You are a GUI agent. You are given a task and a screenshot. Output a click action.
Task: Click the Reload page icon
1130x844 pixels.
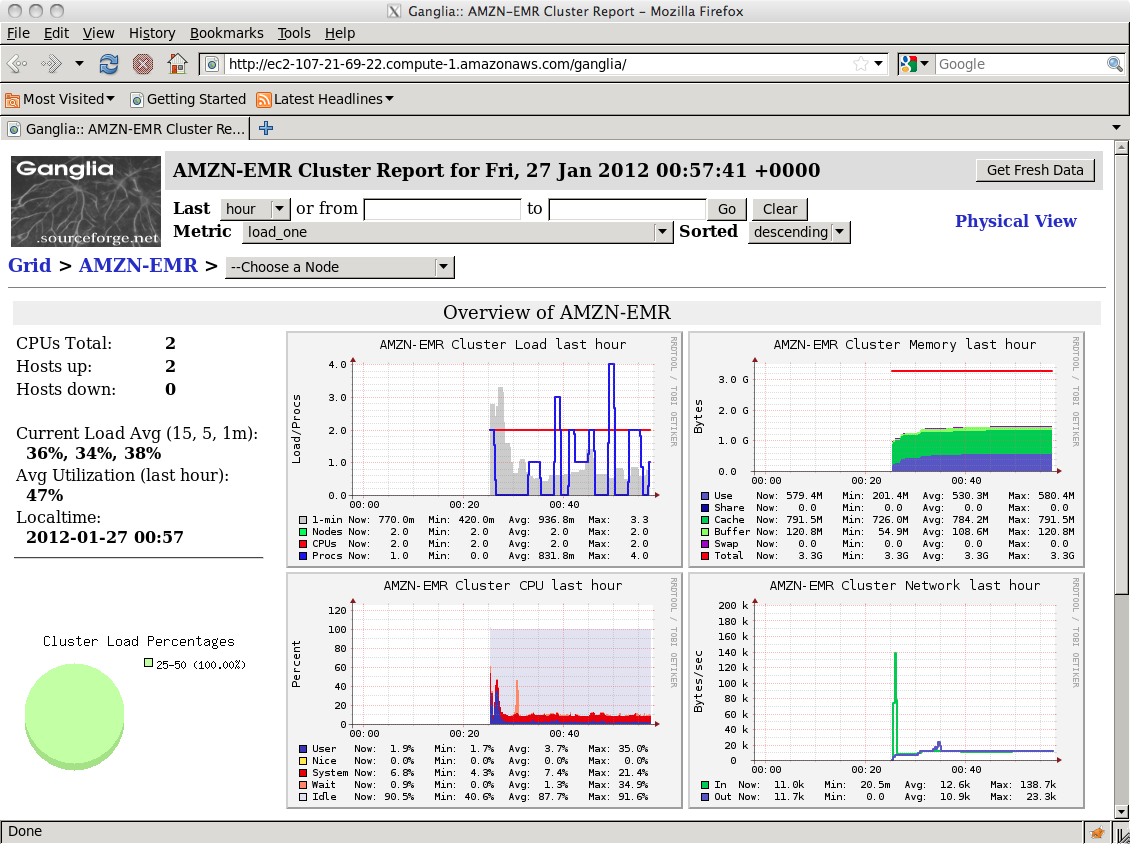click(108, 63)
